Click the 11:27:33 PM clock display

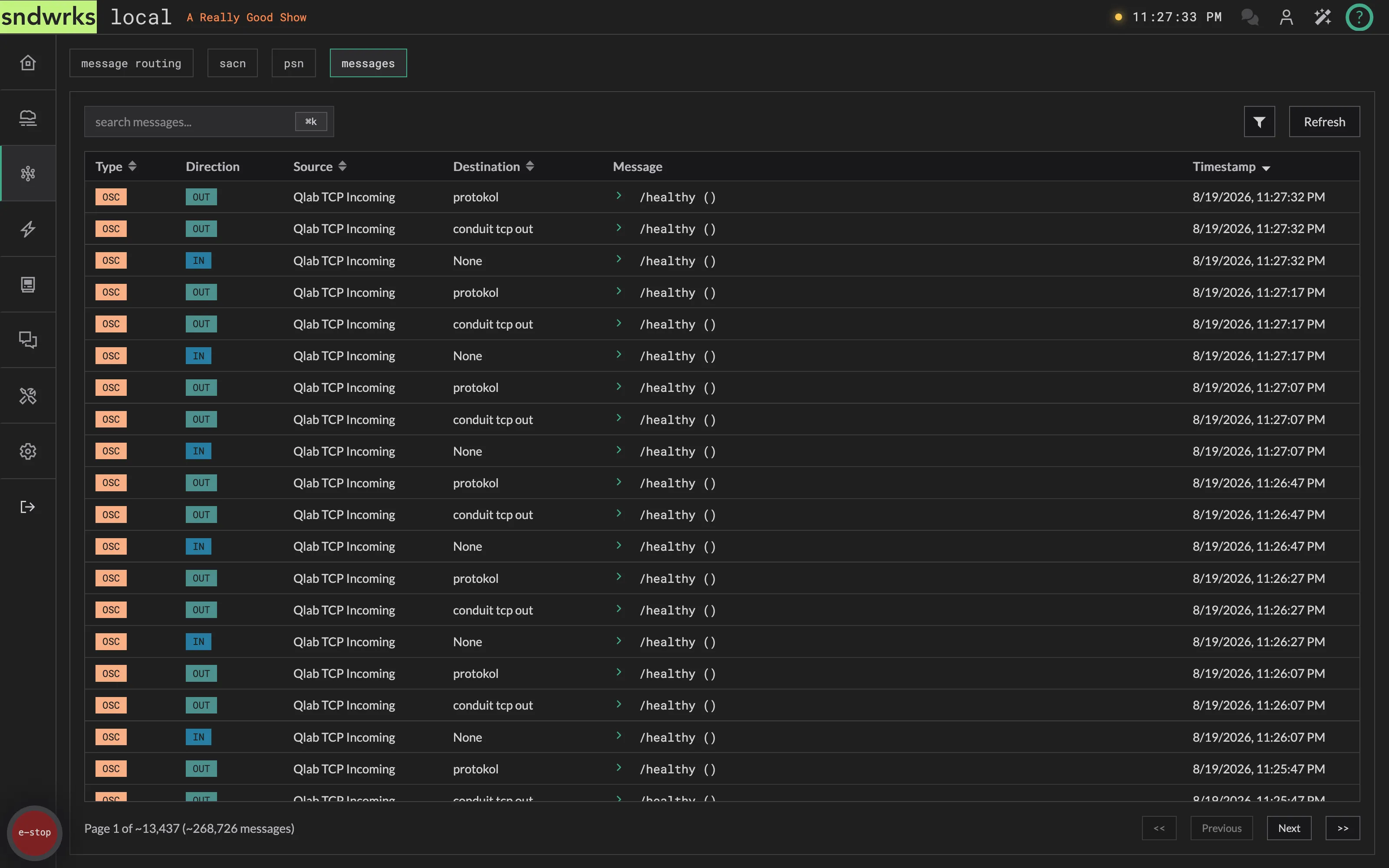[1177, 17]
